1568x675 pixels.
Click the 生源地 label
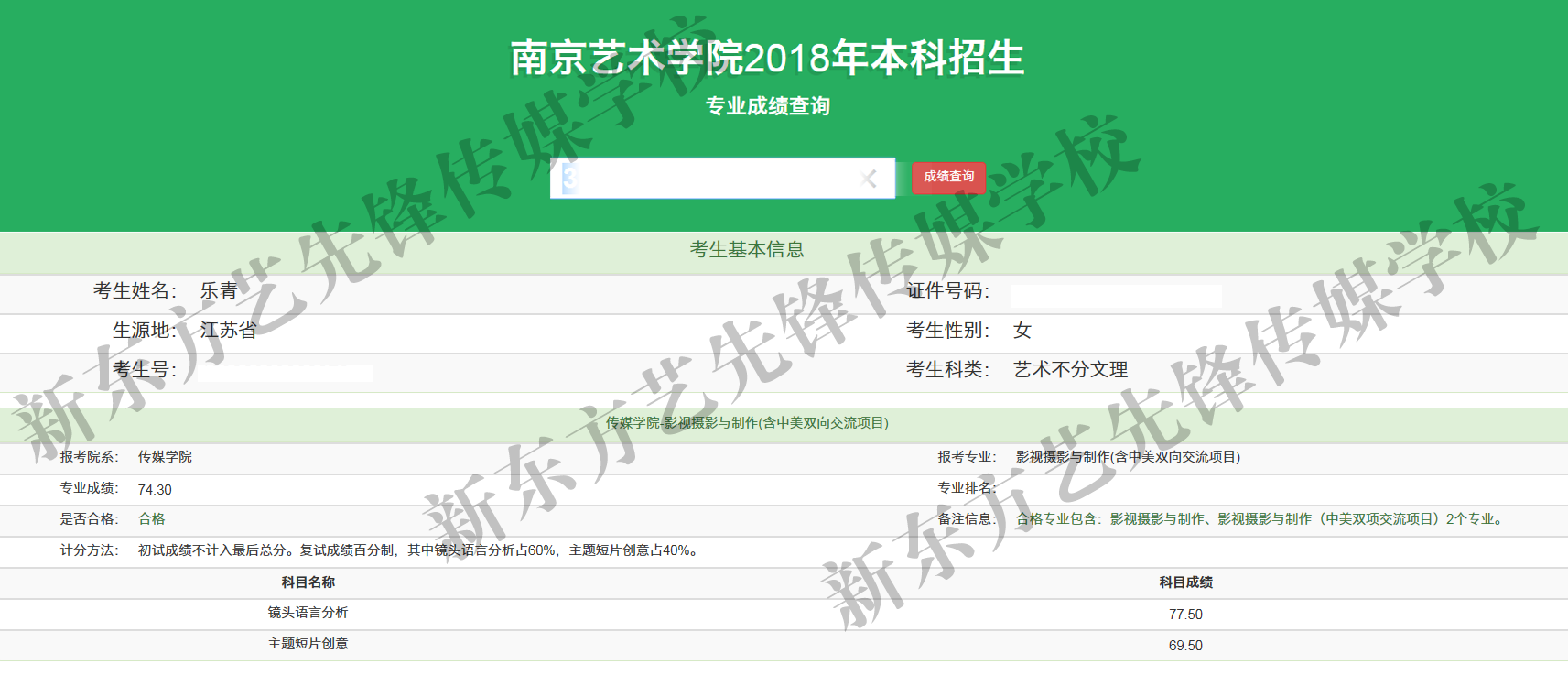[145, 330]
